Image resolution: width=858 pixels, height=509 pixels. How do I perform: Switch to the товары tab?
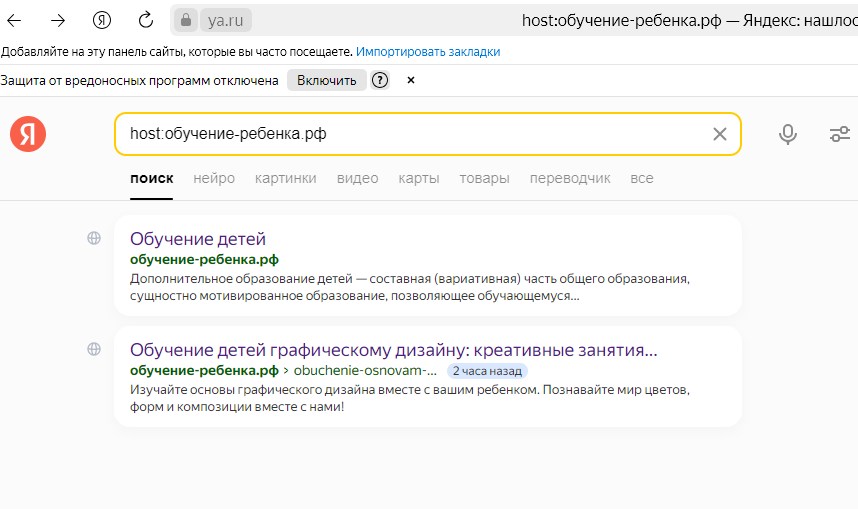484,178
